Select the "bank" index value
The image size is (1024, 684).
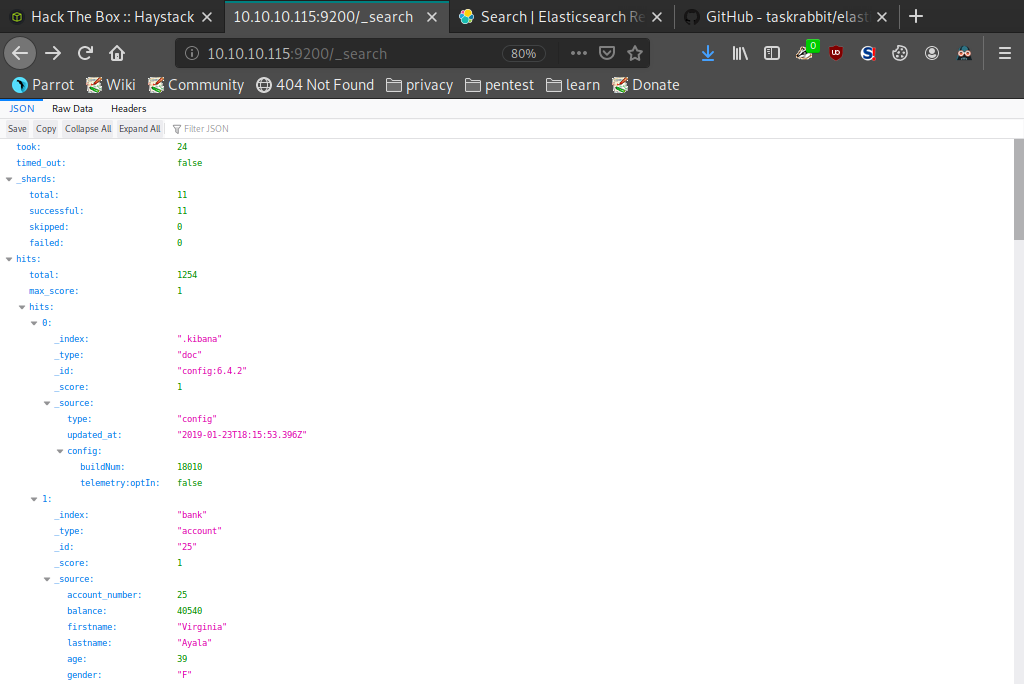click(192, 515)
